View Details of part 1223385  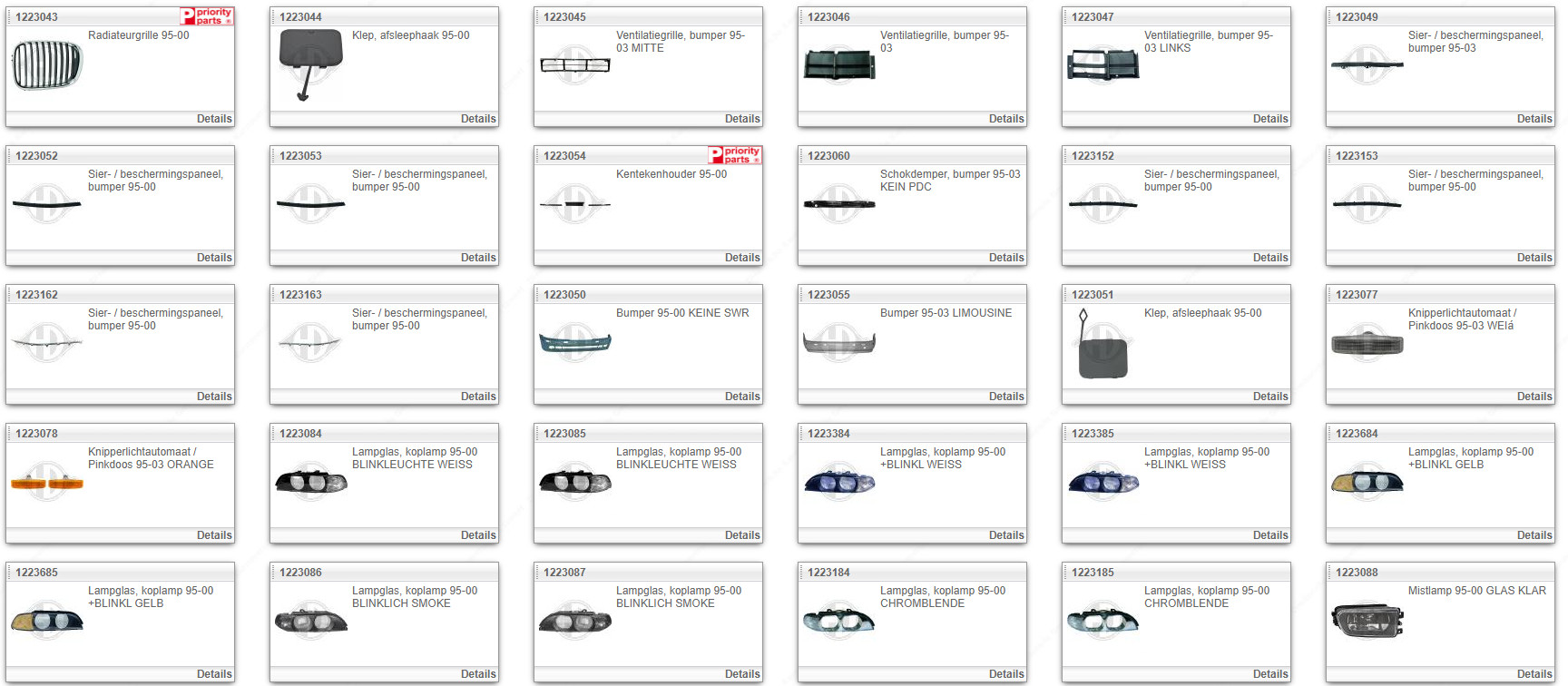1270,535
